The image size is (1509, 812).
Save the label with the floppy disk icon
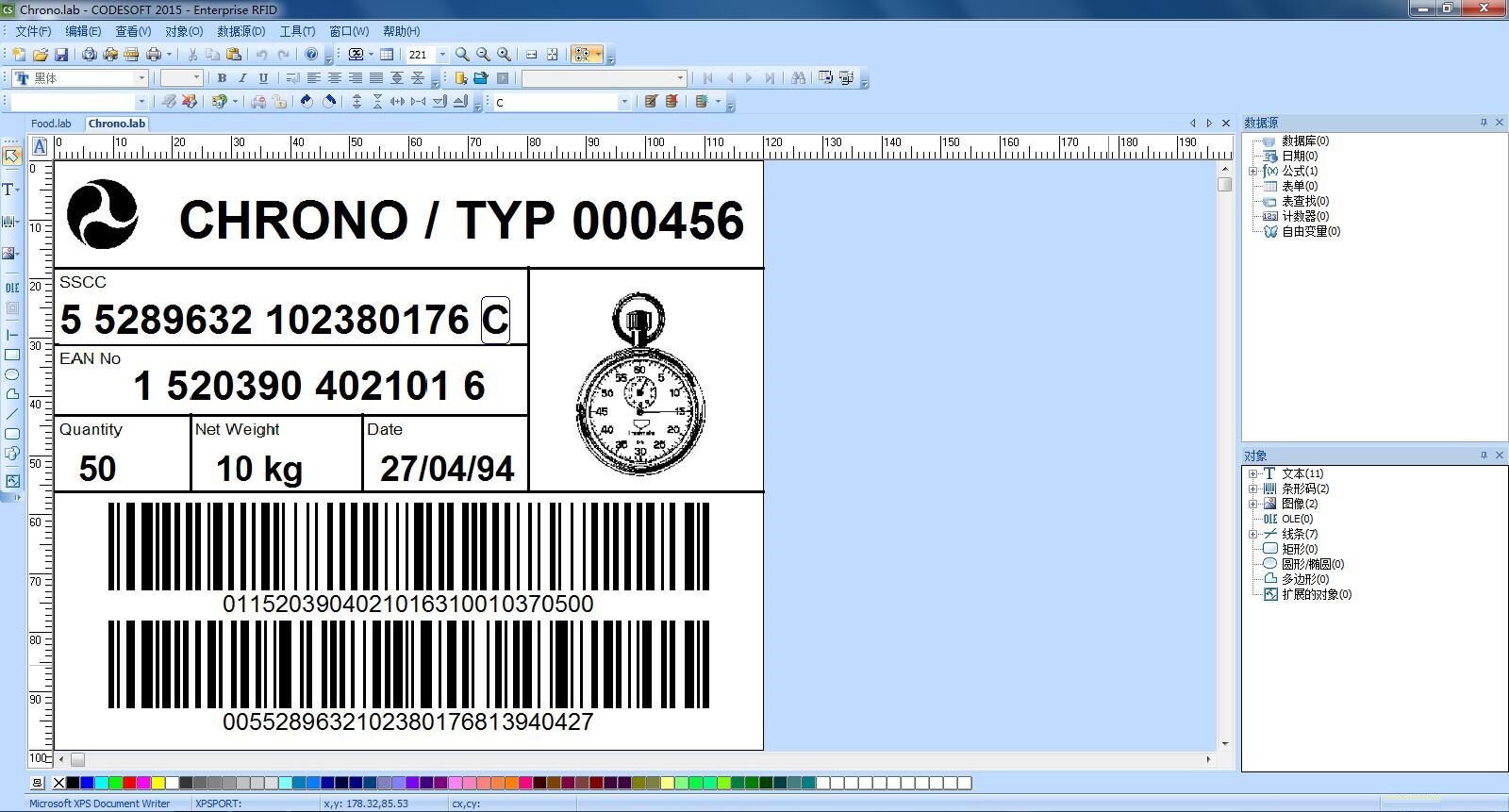pos(61,55)
